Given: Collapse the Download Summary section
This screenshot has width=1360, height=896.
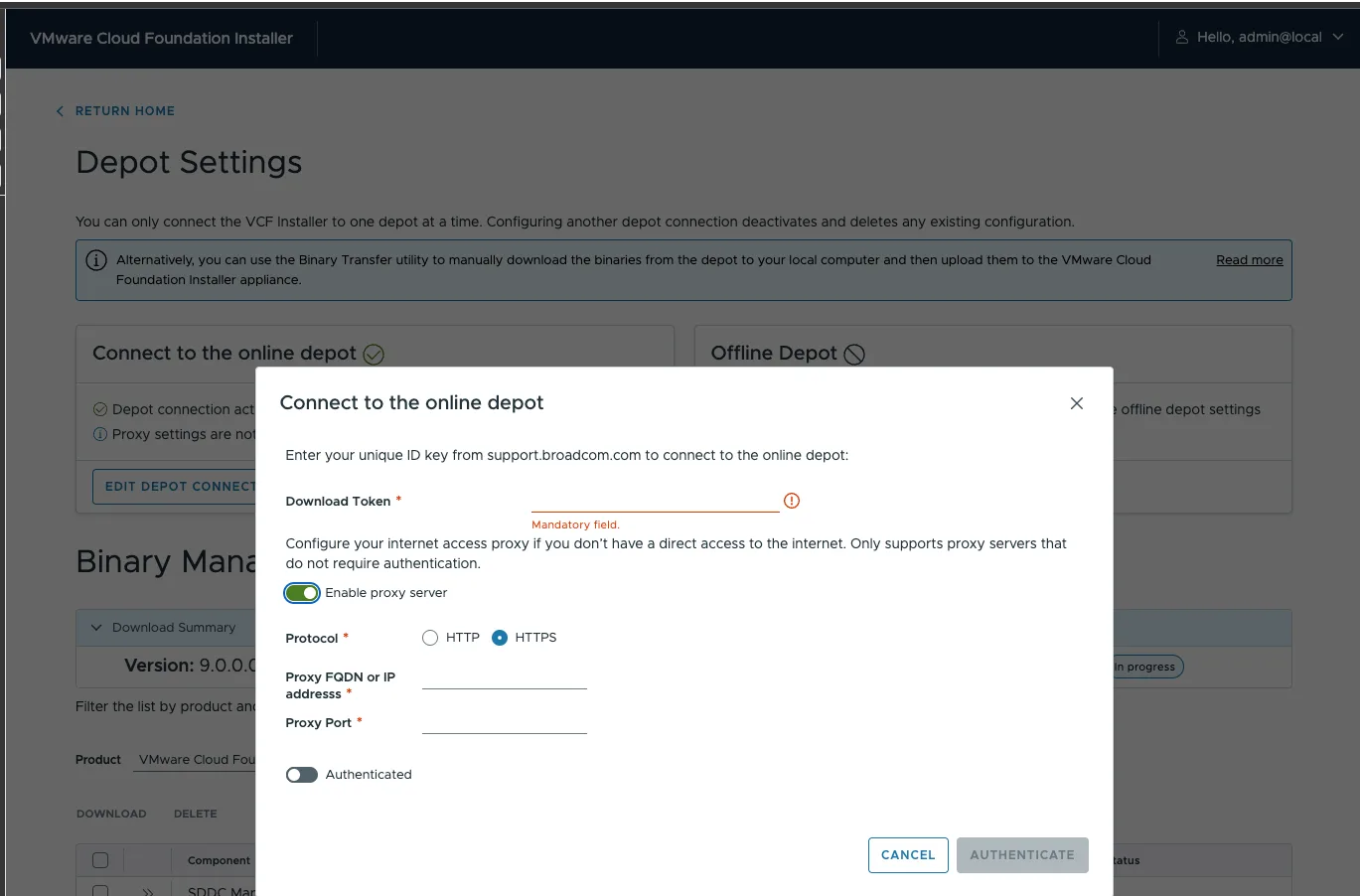Looking at the screenshot, I should coord(96,628).
